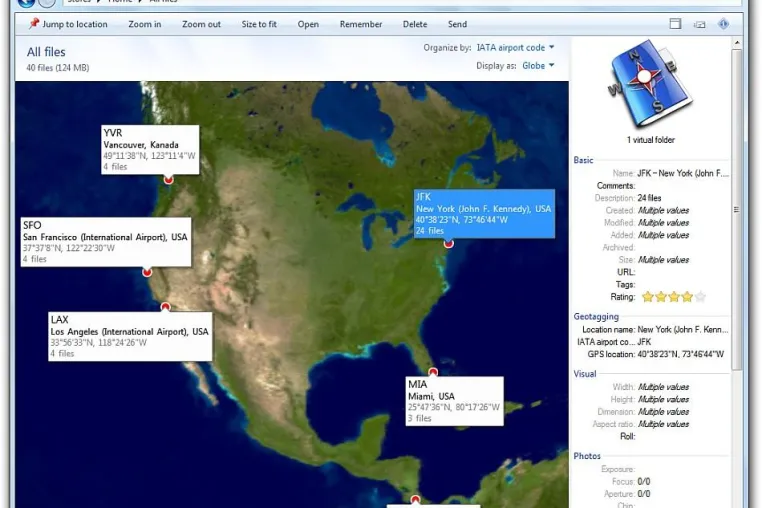This screenshot has width=762, height=508.
Task: Collapse the Visual section header
Action: pos(585,374)
